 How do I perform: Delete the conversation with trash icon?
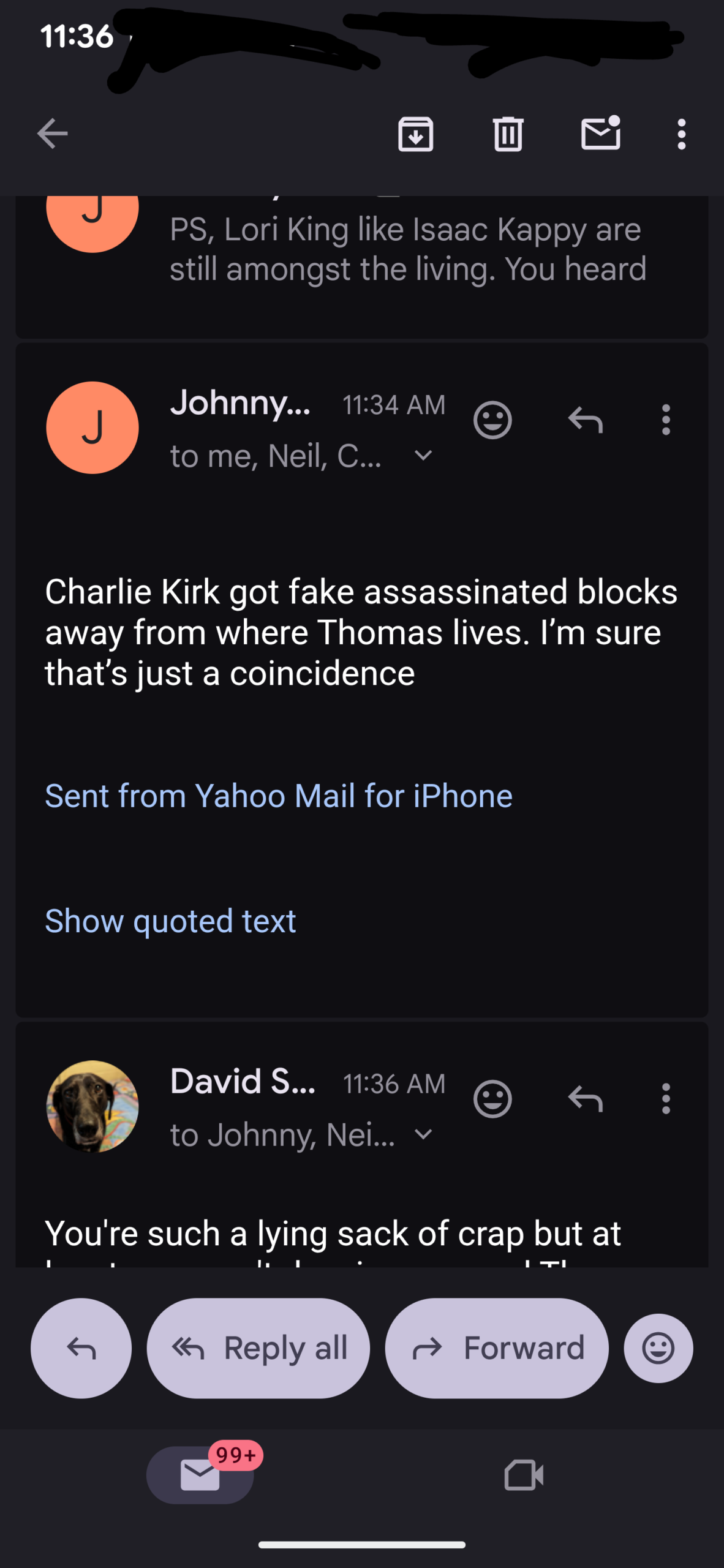(x=508, y=134)
